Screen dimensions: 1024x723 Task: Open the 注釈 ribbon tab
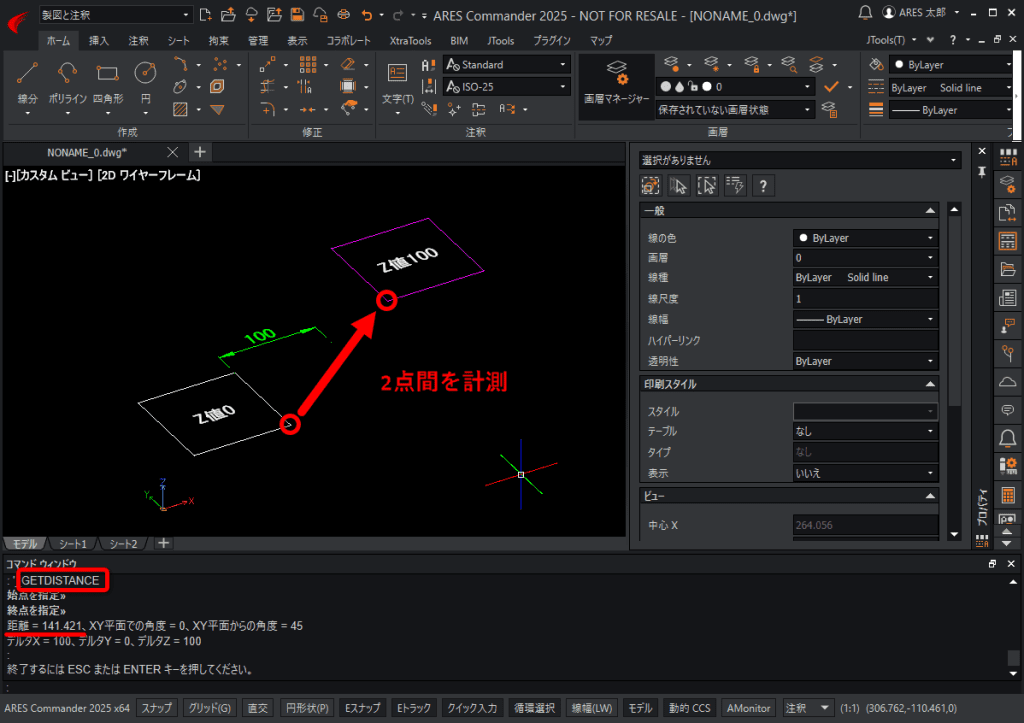pos(138,40)
